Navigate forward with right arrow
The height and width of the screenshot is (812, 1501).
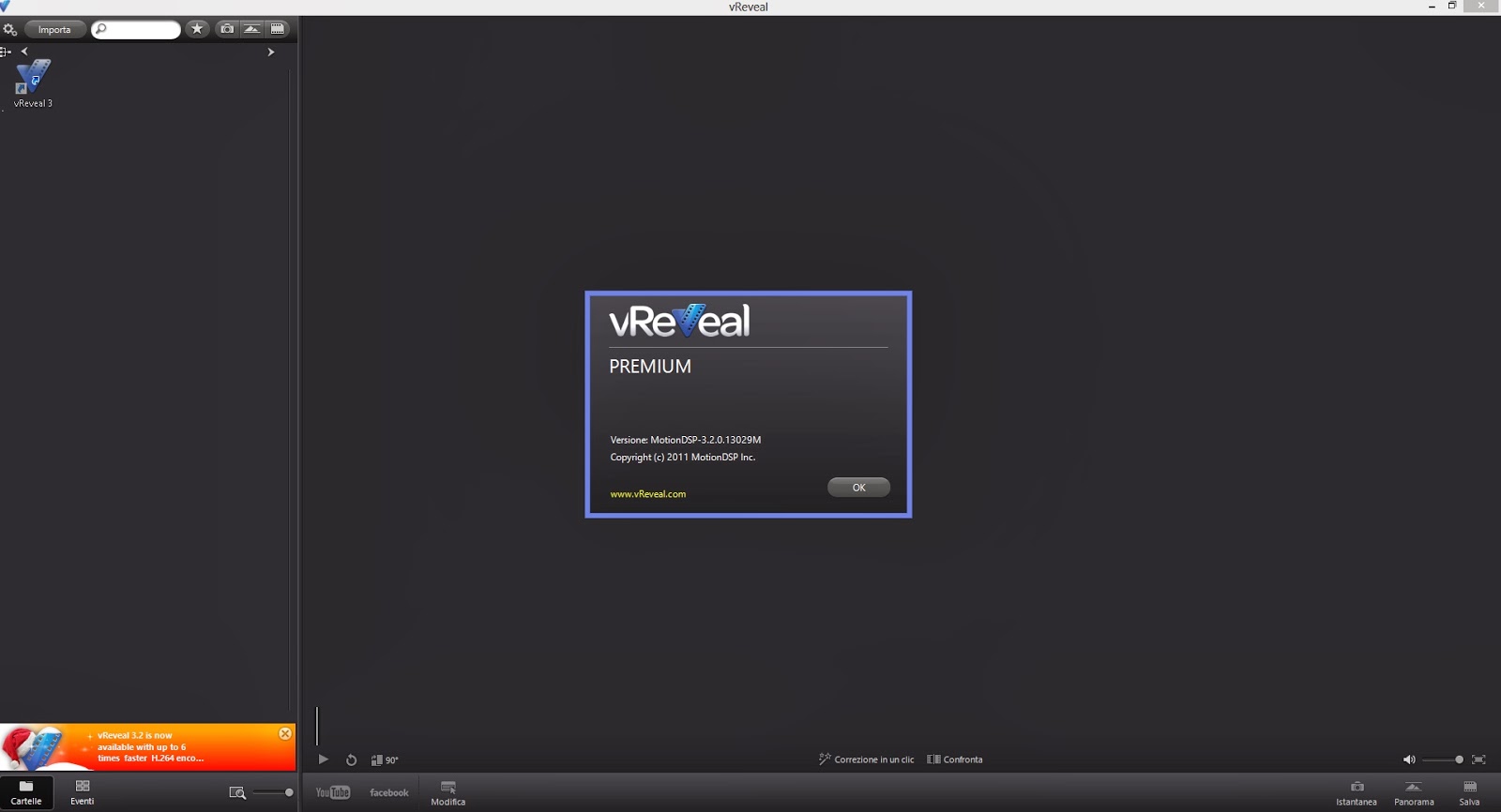tap(271, 52)
